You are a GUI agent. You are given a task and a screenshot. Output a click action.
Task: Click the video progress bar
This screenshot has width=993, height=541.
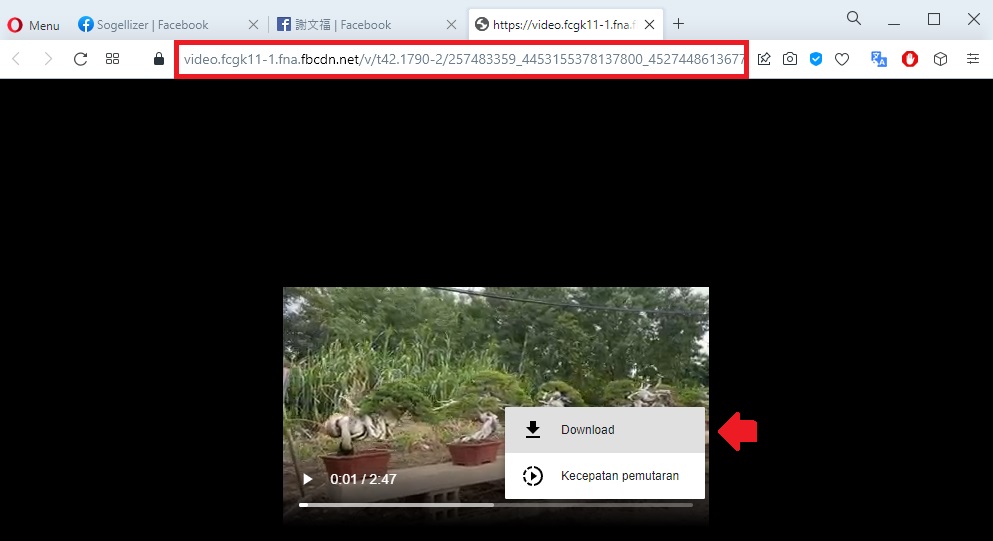click(x=496, y=505)
